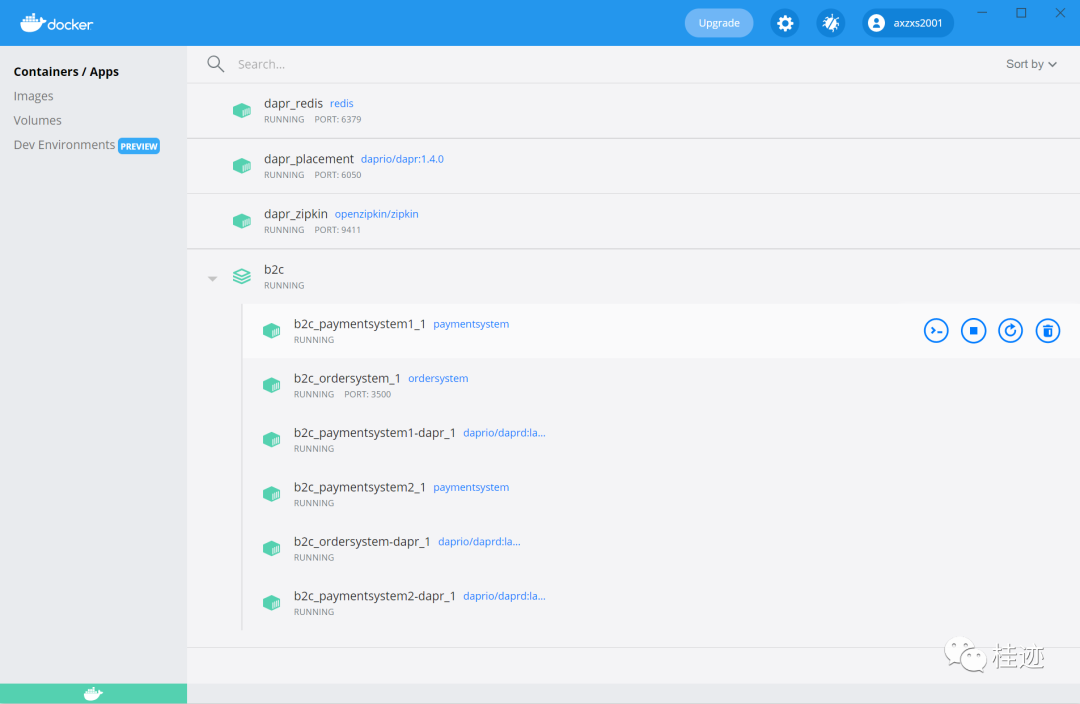Open paymentsystem link of b2c_paymentsystem1_1

coord(471,324)
